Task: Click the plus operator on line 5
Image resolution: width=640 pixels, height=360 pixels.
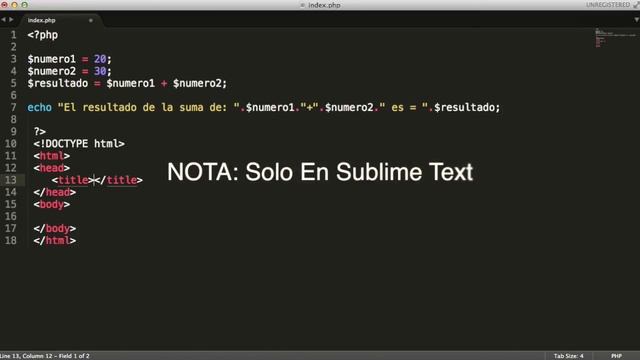Action: coord(164,84)
